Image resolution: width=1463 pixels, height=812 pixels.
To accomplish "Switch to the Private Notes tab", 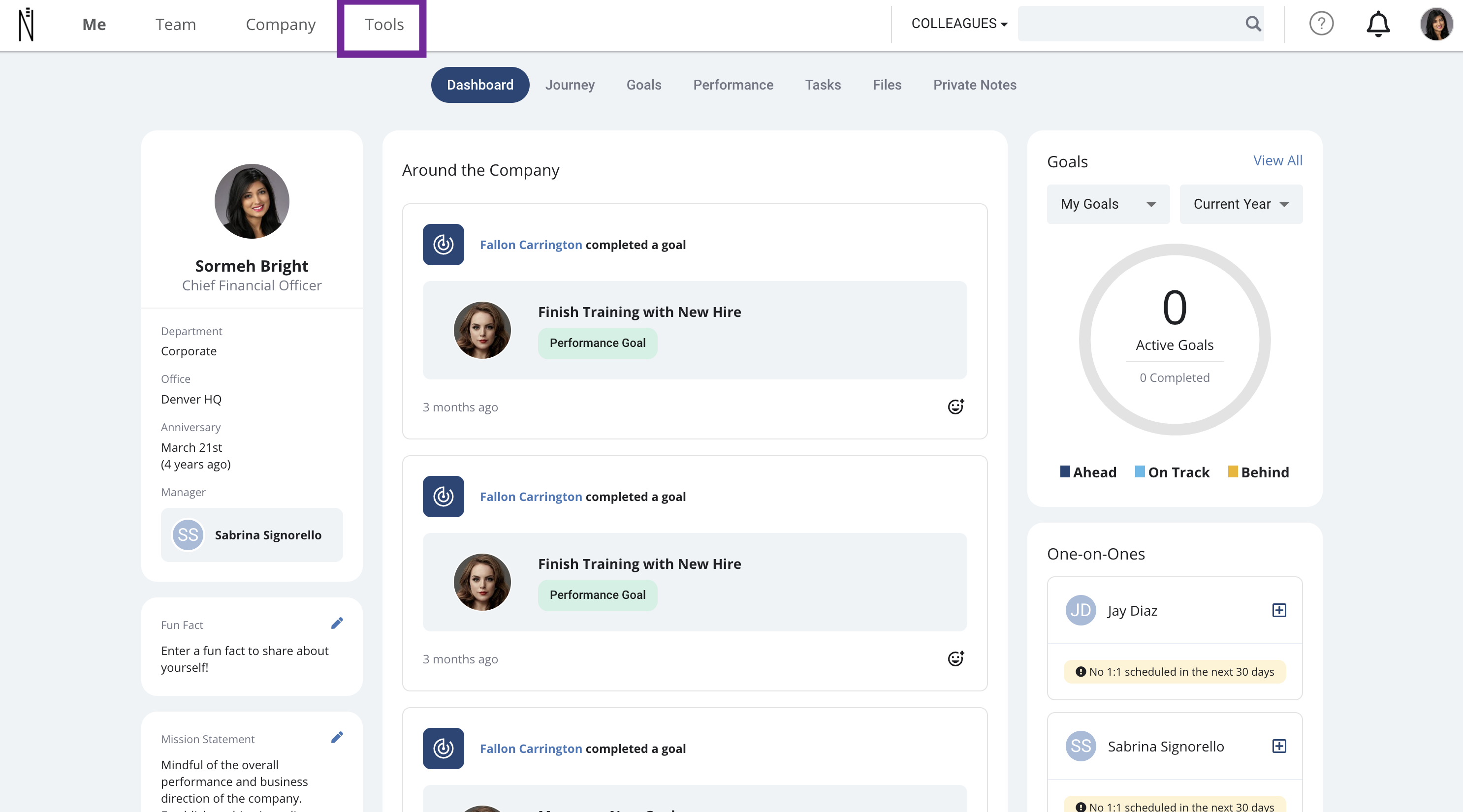I will pos(975,85).
